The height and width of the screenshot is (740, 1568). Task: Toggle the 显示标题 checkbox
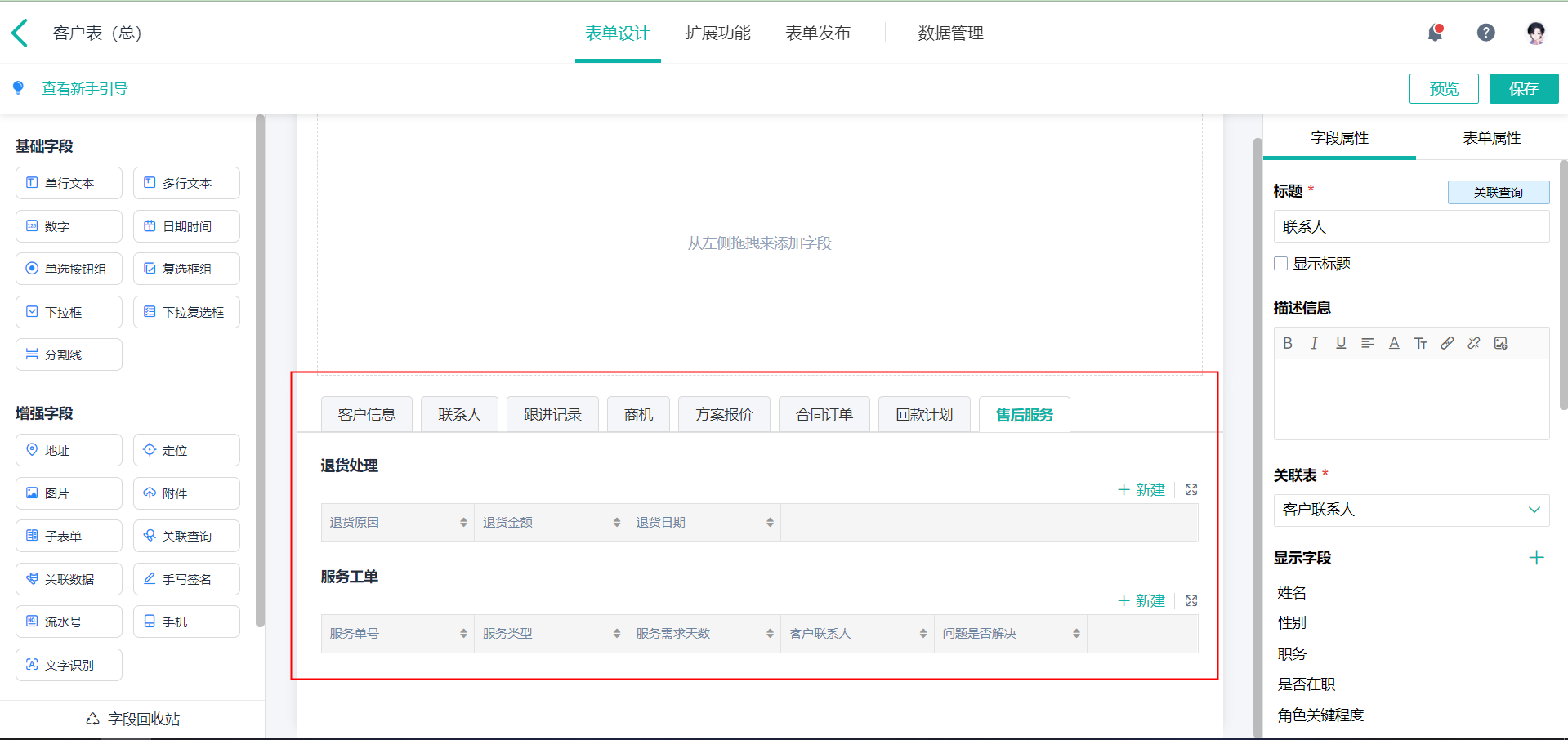[x=1281, y=264]
